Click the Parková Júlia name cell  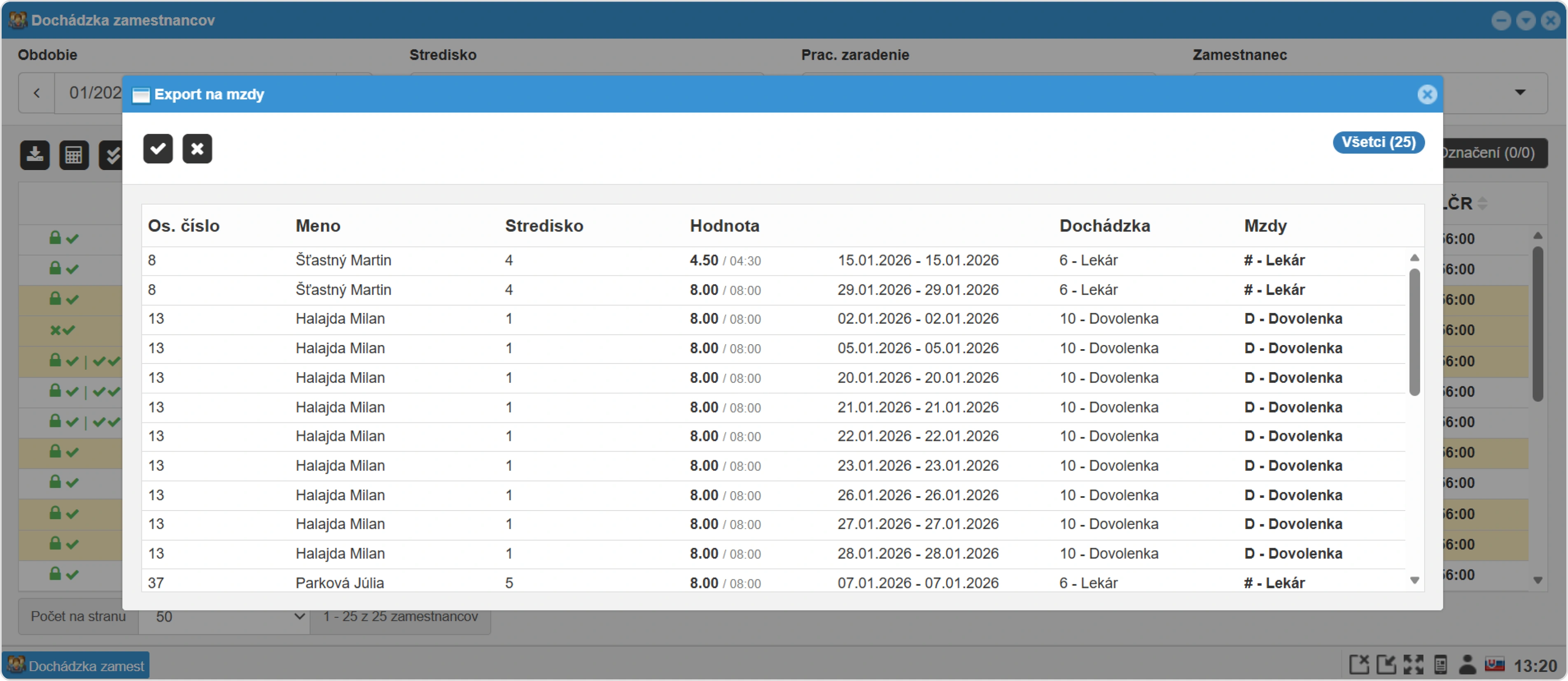(340, 583)
